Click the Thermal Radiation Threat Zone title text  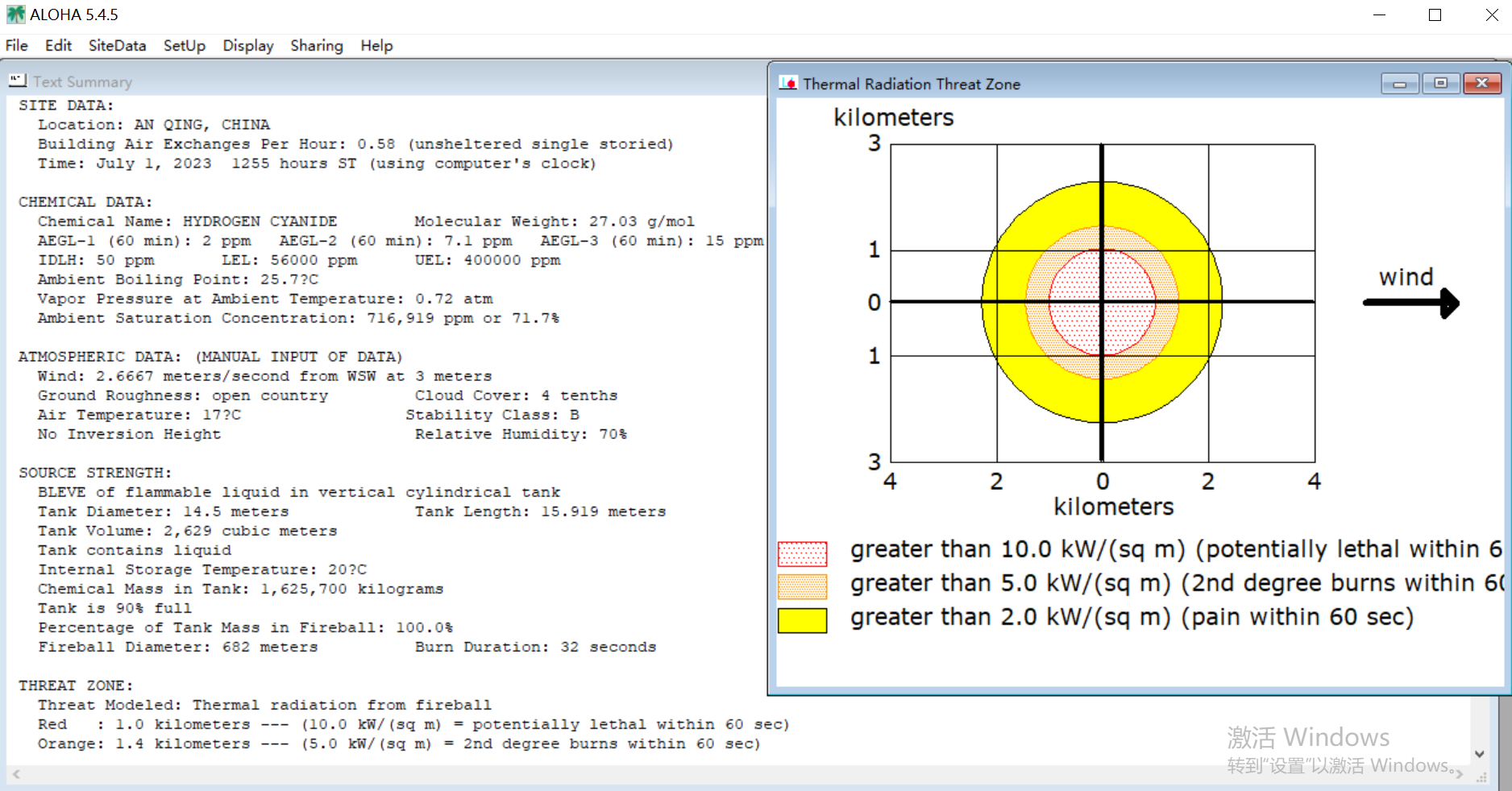[912, 84]
